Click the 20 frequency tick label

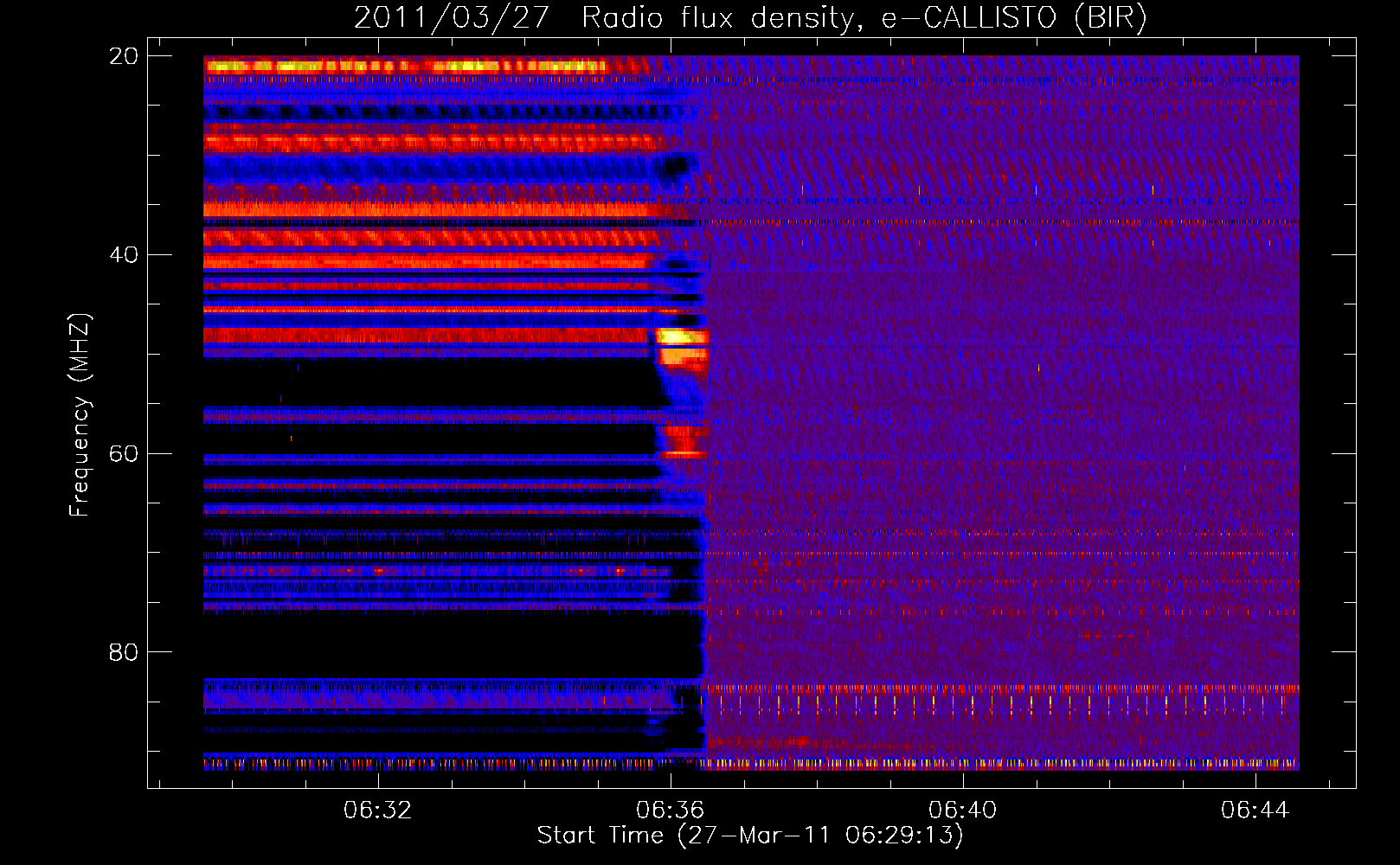tap(124, 56)
